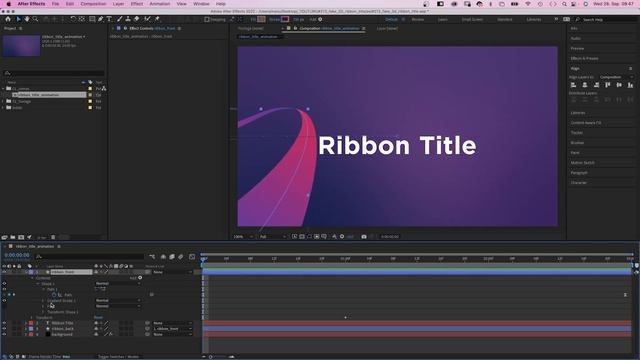This screenshot has height=360, width=640.
Task: Toggle Hide Shy Layers timeline switch
Action: pyautogui.click(x=163, y=257)
